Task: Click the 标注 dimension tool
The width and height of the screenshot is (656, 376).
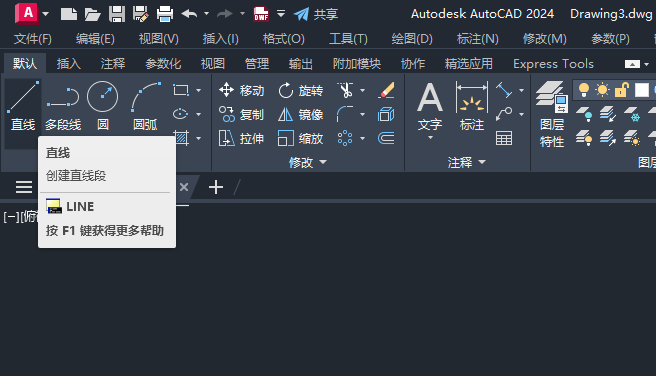Action: (x=472, y=106)
